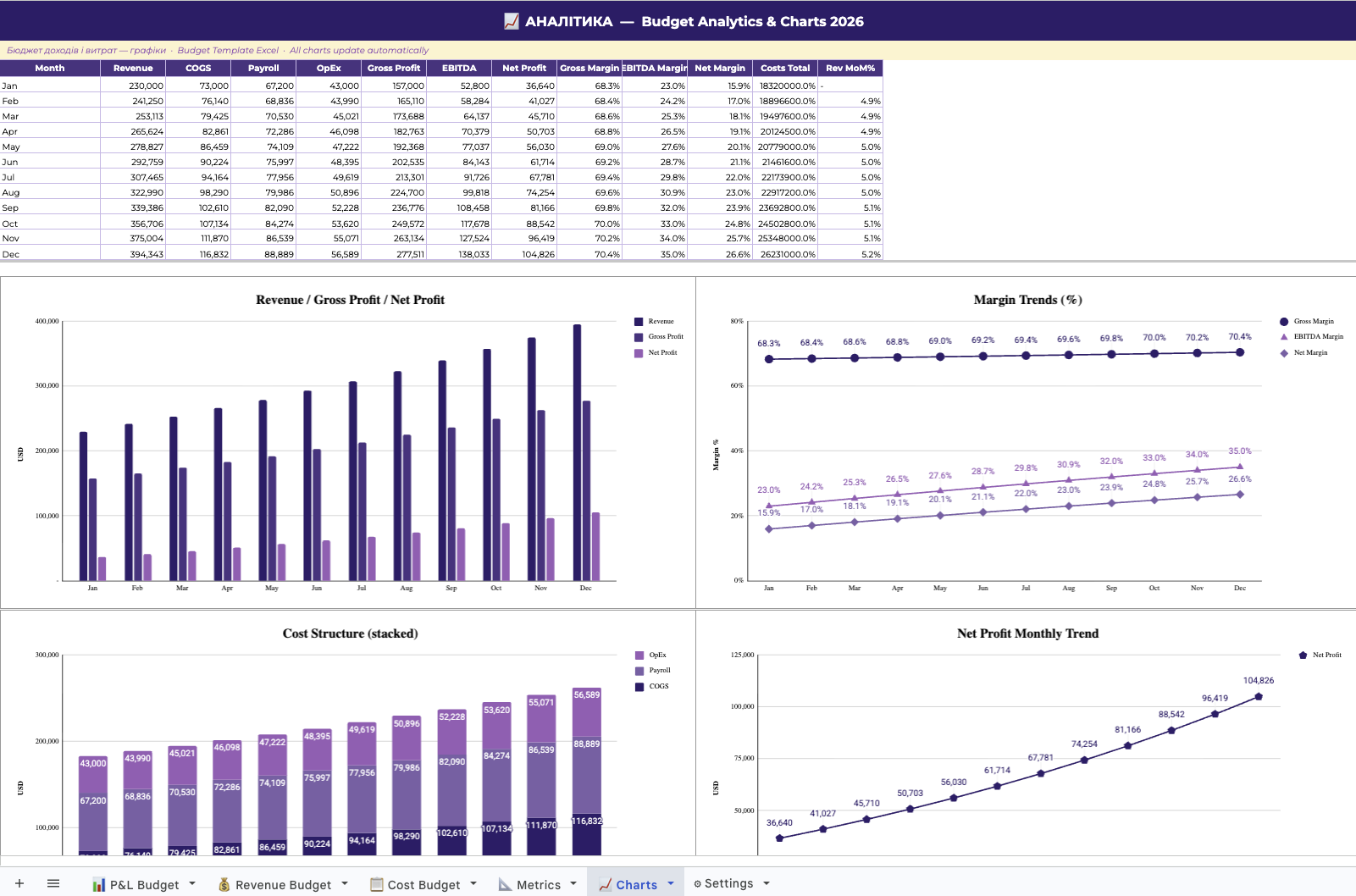The width and height of the screenshot is (1356, 896).
Task: Click the Jan revenue cell 230,000
Action: [x=133, y=86]
